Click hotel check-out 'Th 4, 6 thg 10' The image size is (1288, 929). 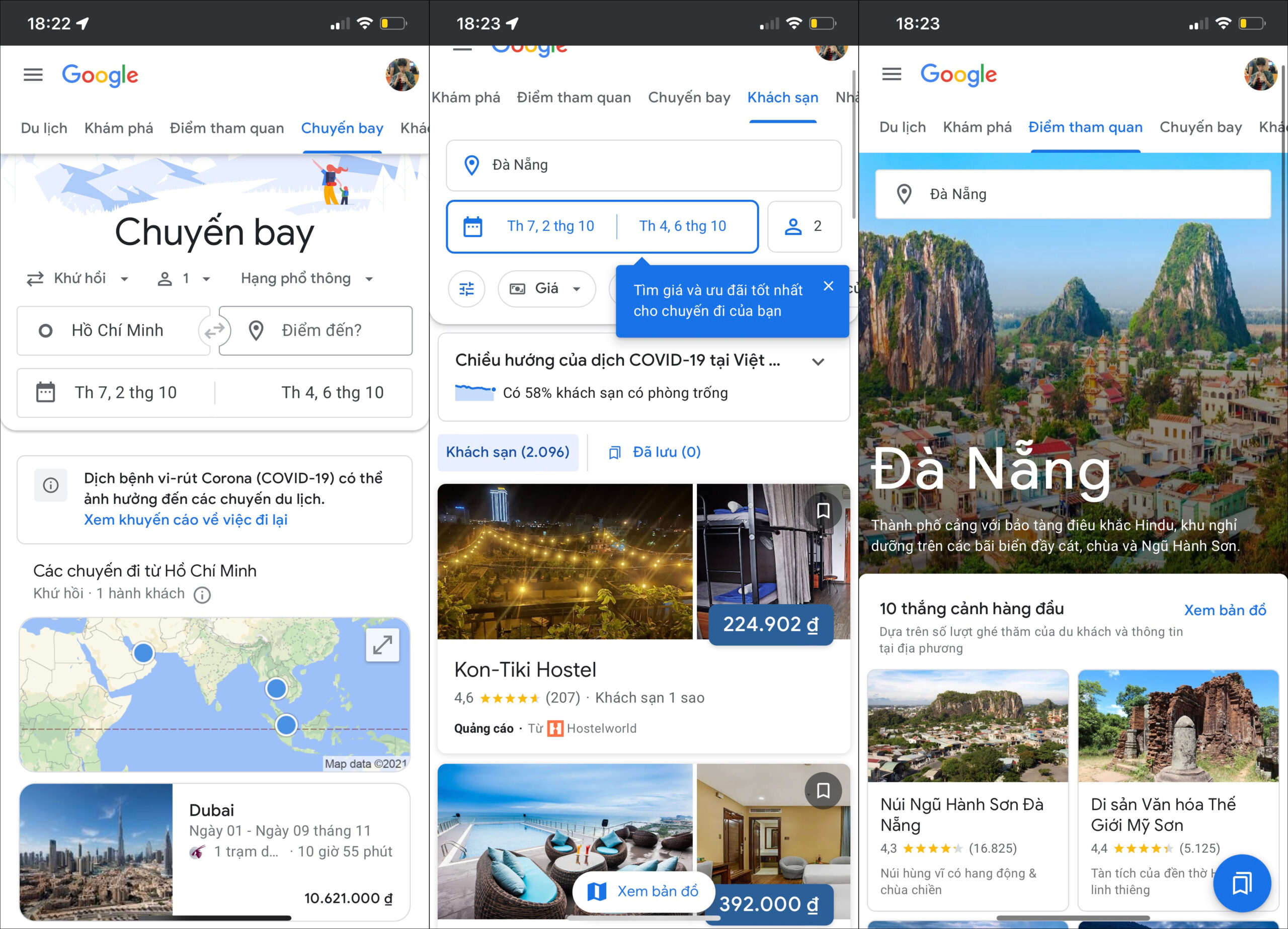pyautogui.click(x=683, y=226)
